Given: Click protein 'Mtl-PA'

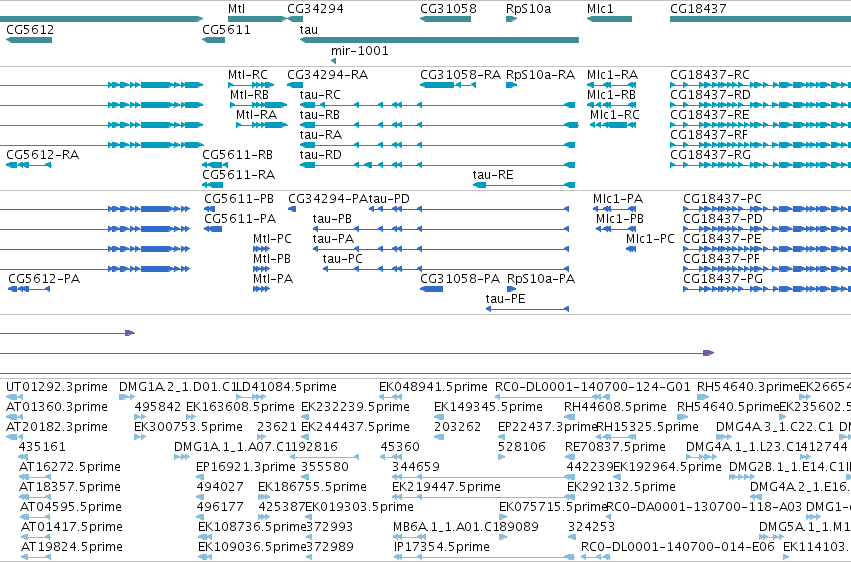Looking at the screenshot, I should click(x=273, y=279).
